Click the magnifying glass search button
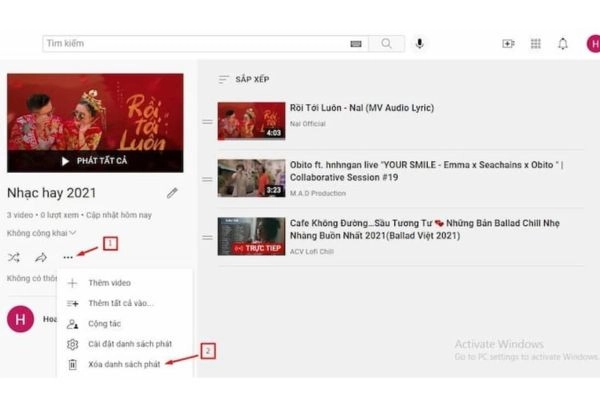Screen dimensions: 600x400 386,44
